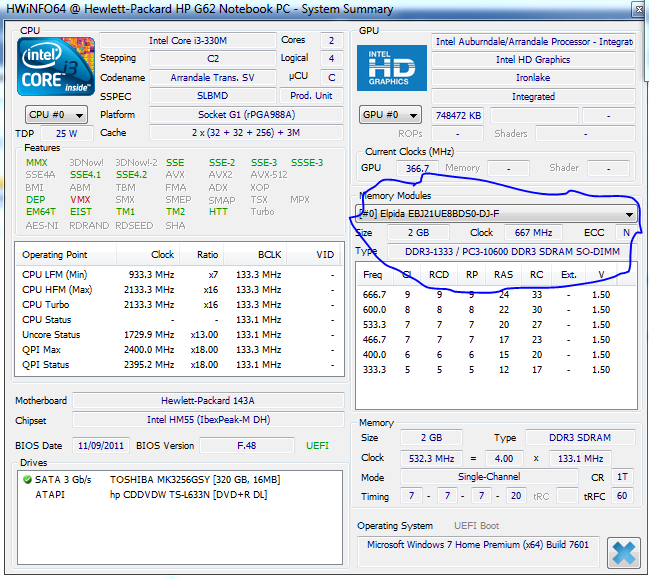Image resolution: width=649 pixels, height=580 pixels.
Task: Select the 666.7 frequency timing row
Action: pyautogui.click(x=496, y=295)
